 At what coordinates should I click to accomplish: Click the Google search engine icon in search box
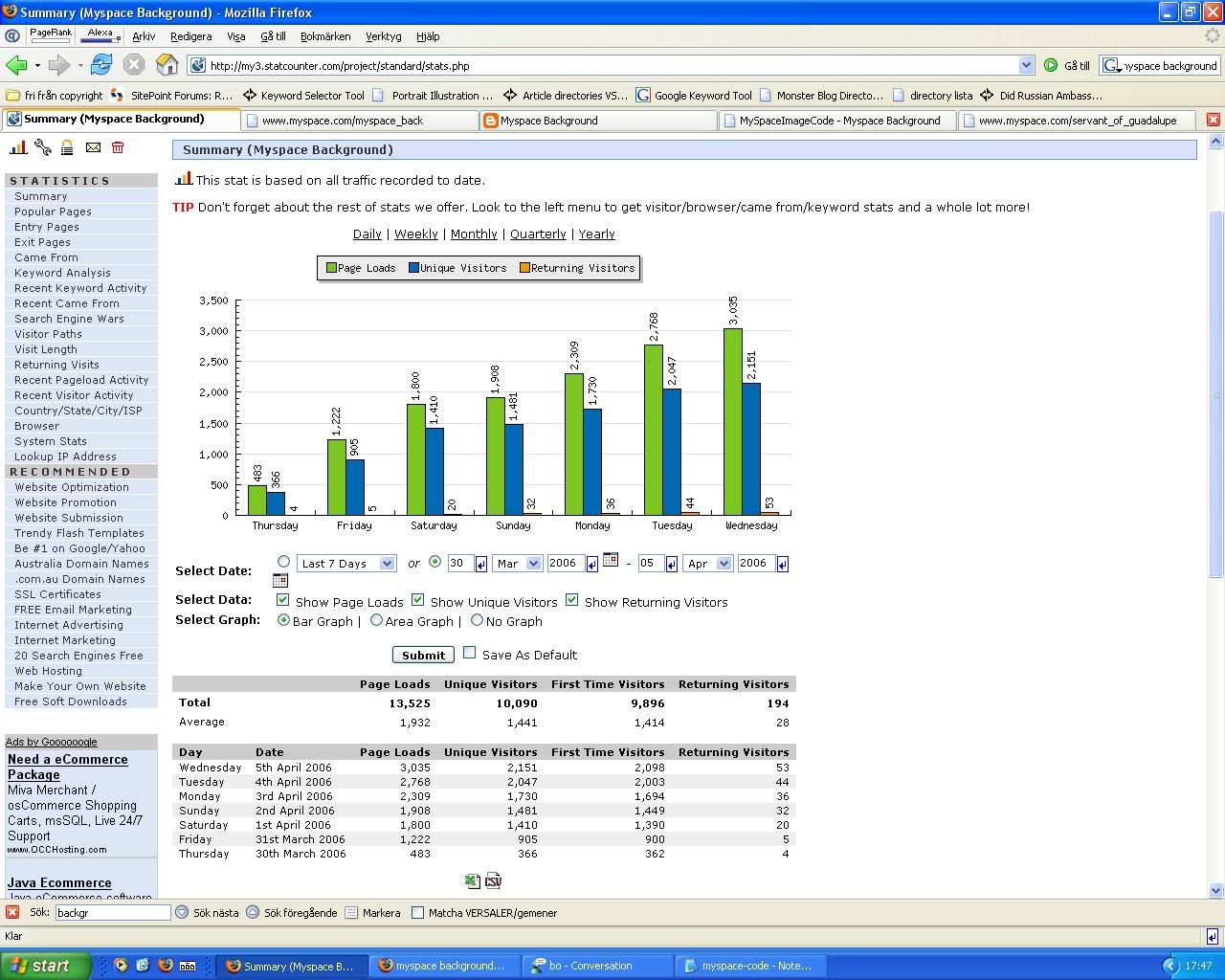click(1111, 65)
